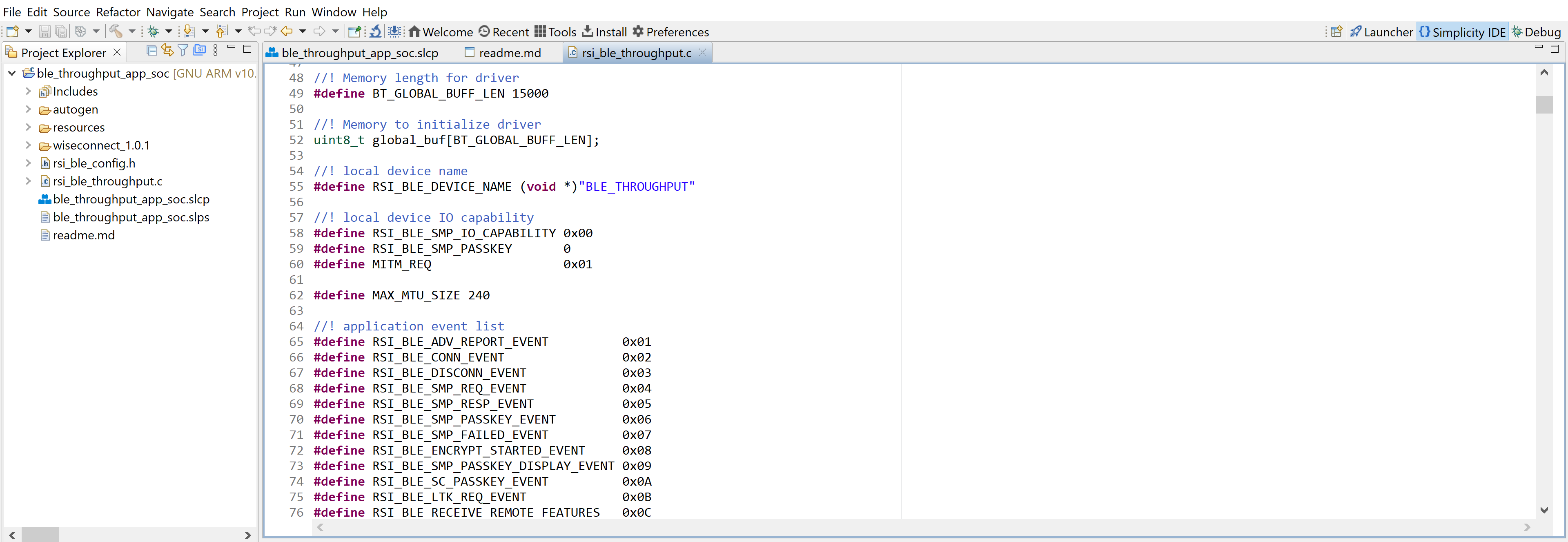The width and height of the screenshot is (1568, 542).
Task: Switch to the Debug perspective
Action: point(1536,32)
